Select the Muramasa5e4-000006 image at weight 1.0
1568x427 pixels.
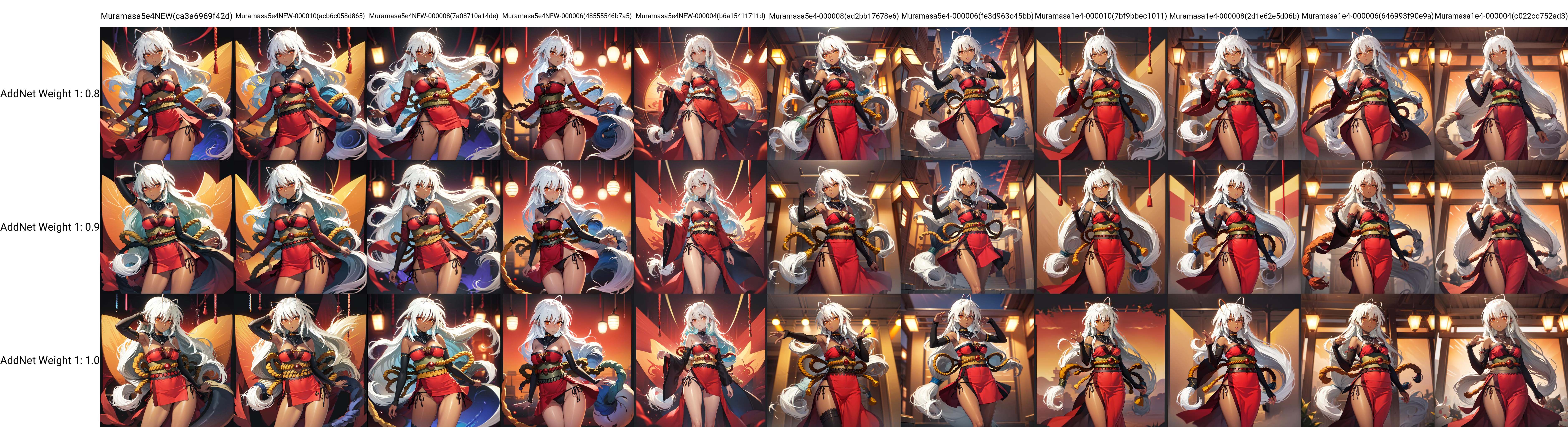pyautogui.click(x=967, y=360)
